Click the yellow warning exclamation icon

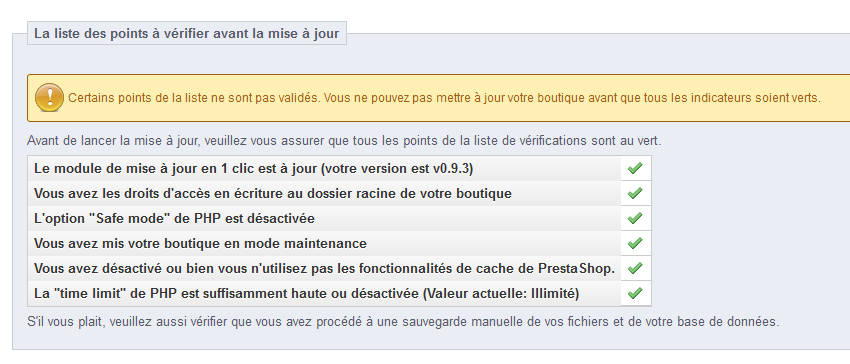point(49,98)
